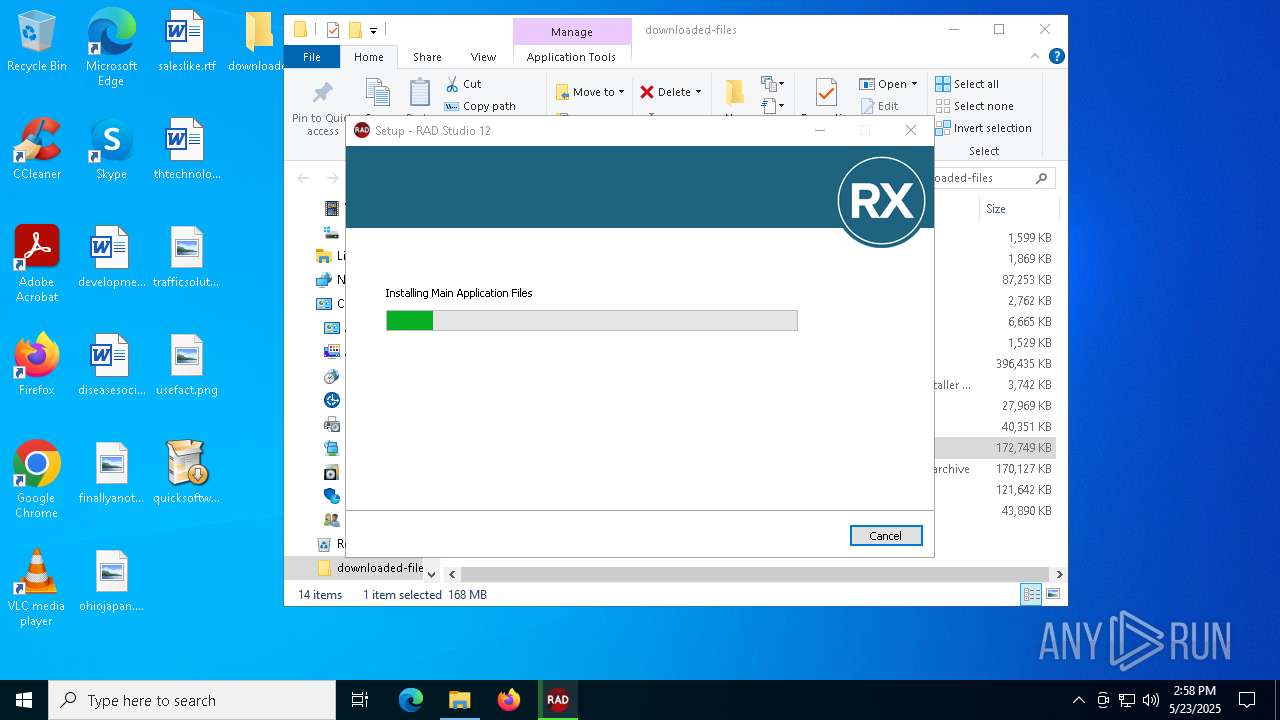Click the red X Delete icon
Viewport: 1280px width, 720px height.
pyautogui.click(x=647, y=92)
